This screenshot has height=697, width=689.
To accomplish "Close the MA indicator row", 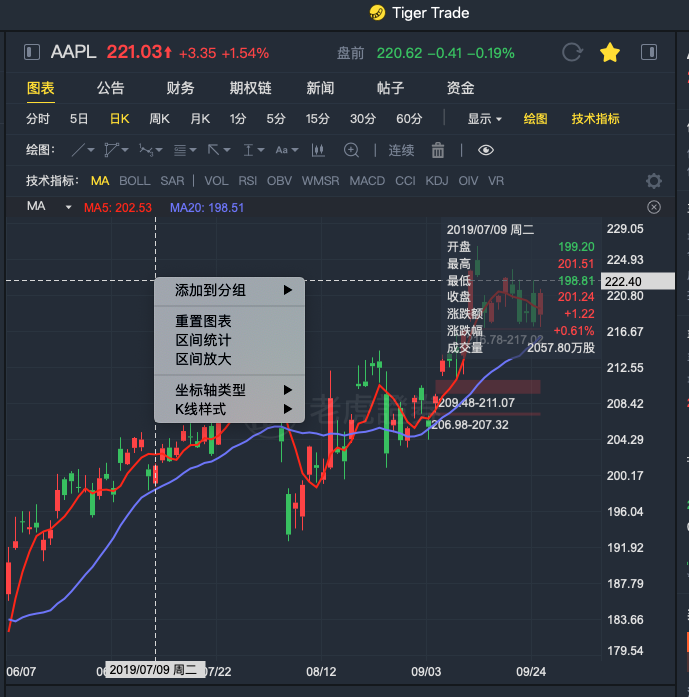I will (x=654, y=207).
